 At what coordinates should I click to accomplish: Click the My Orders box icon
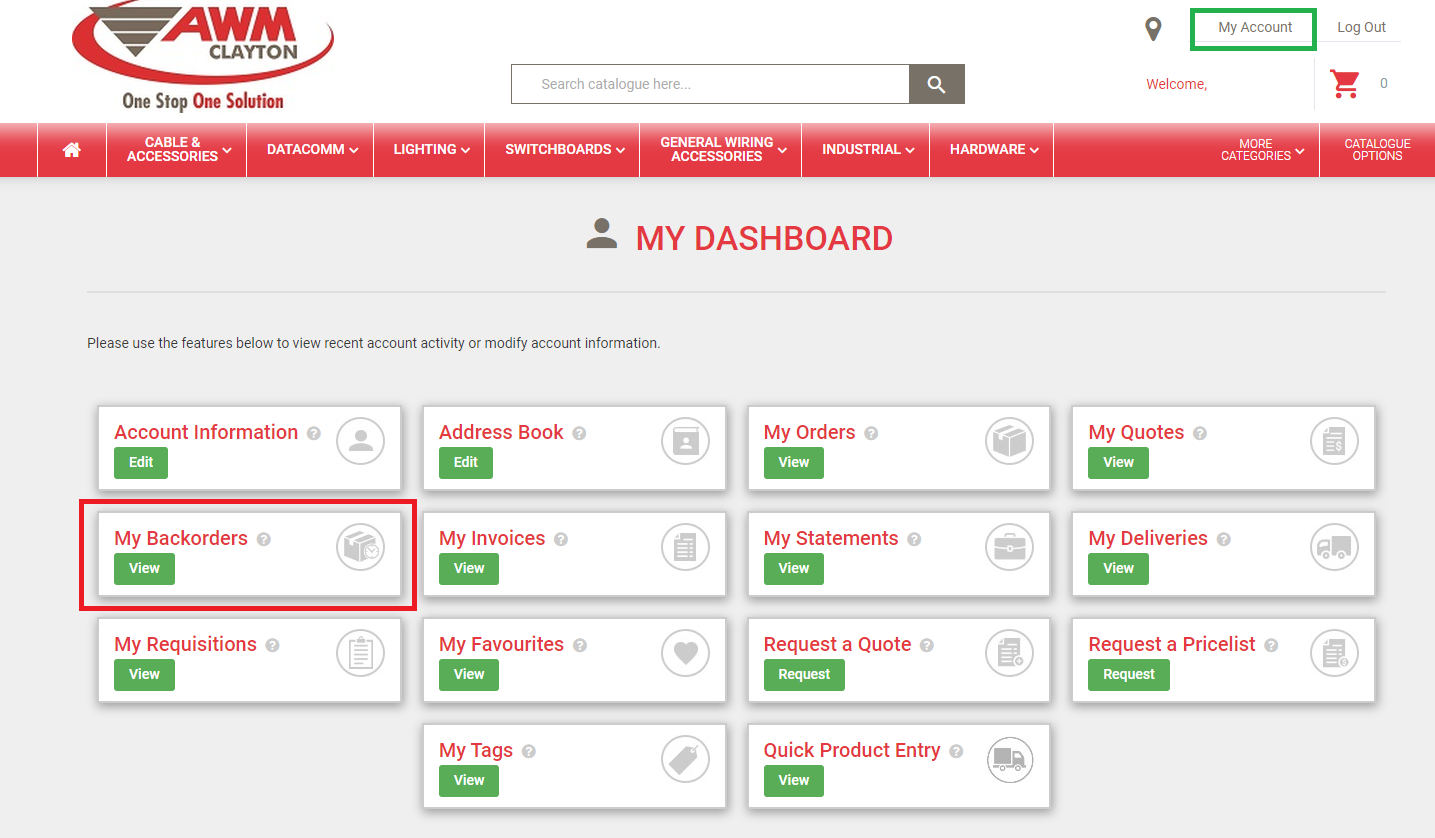[x=1010, y=441]
